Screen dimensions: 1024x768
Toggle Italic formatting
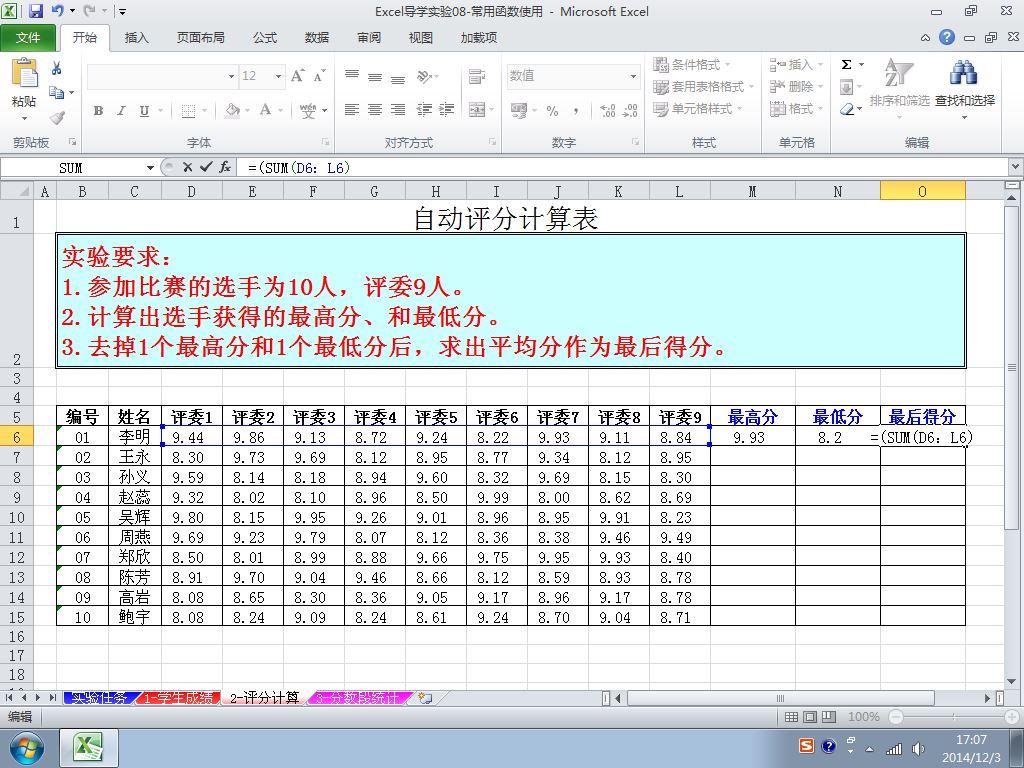[x=121, y=111]
